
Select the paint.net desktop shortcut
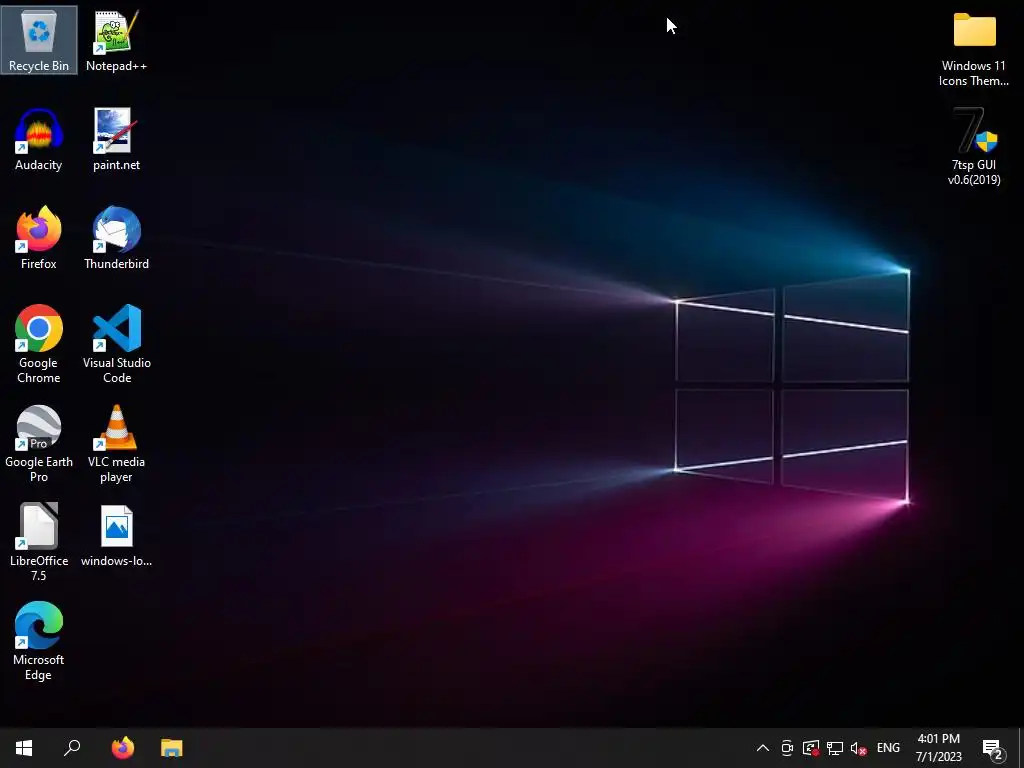[116, 139]
